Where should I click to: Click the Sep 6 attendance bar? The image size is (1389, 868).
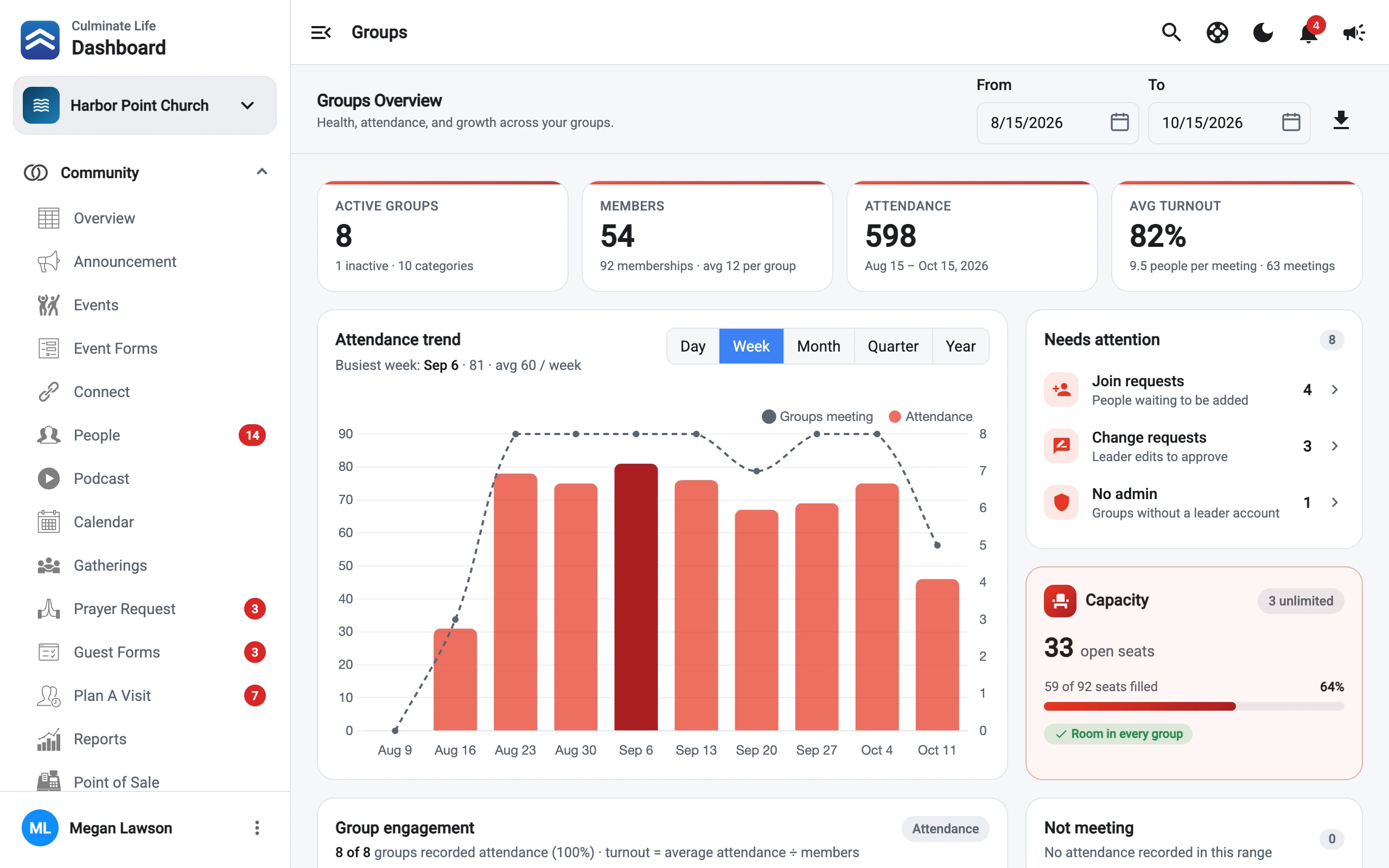pyautogui.click(x=635, y=597)
